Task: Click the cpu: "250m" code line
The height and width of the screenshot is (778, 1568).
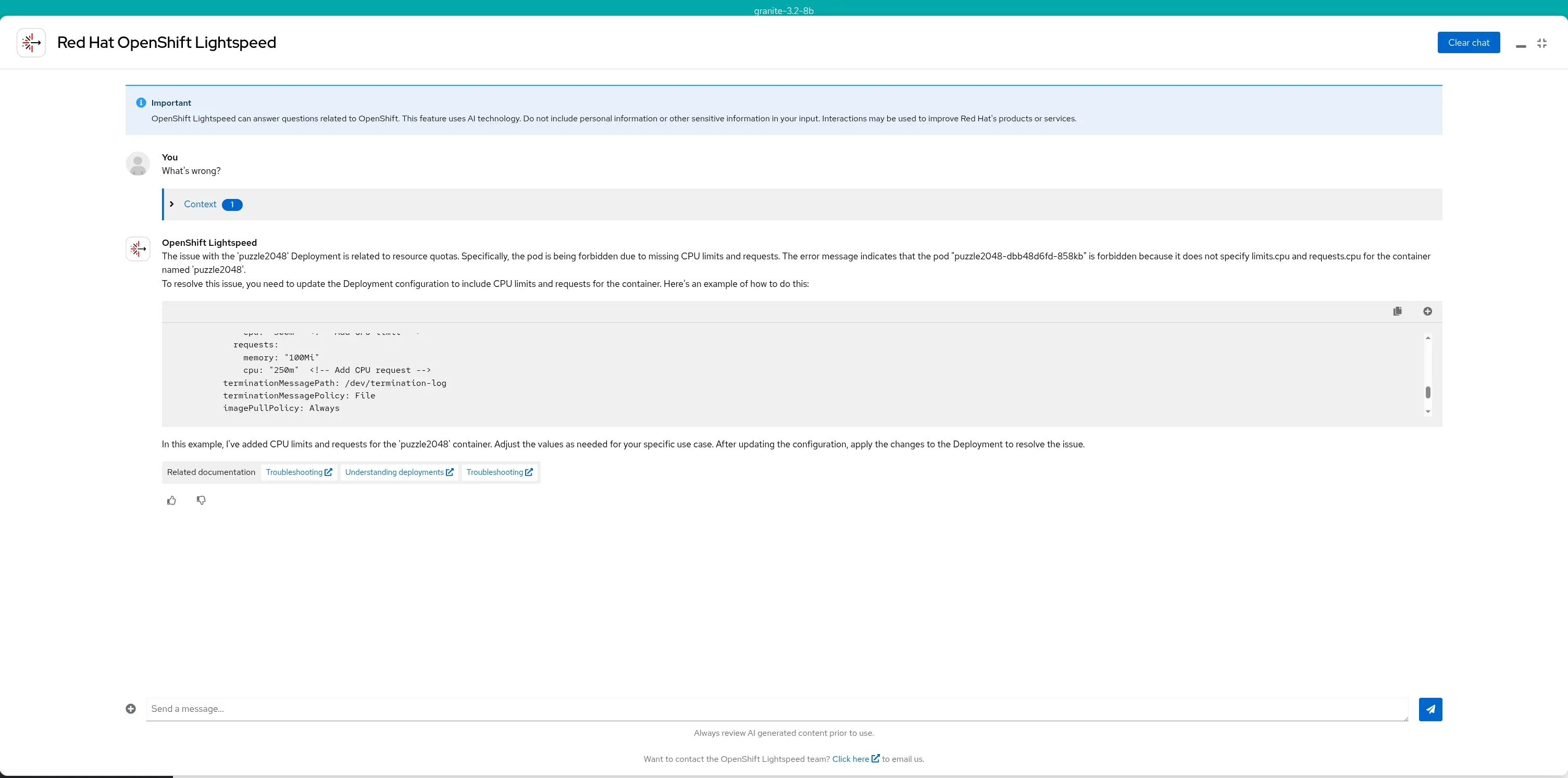Action: 337,370
